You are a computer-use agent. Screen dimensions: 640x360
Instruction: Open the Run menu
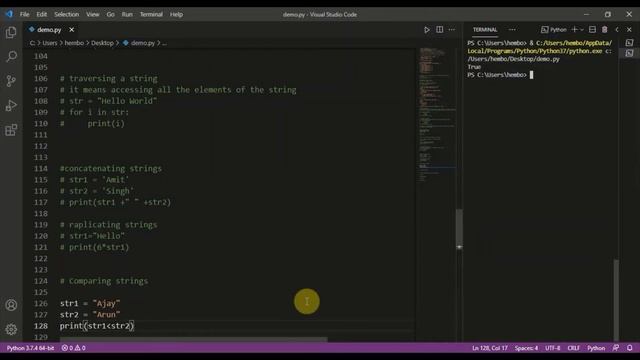coord(127,14)
